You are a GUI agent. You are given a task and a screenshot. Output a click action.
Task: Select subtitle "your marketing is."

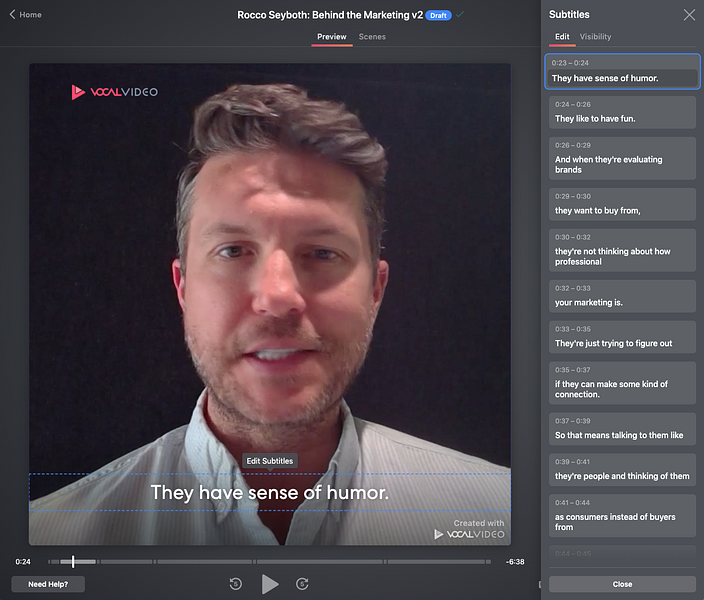(x=622, y=296)
